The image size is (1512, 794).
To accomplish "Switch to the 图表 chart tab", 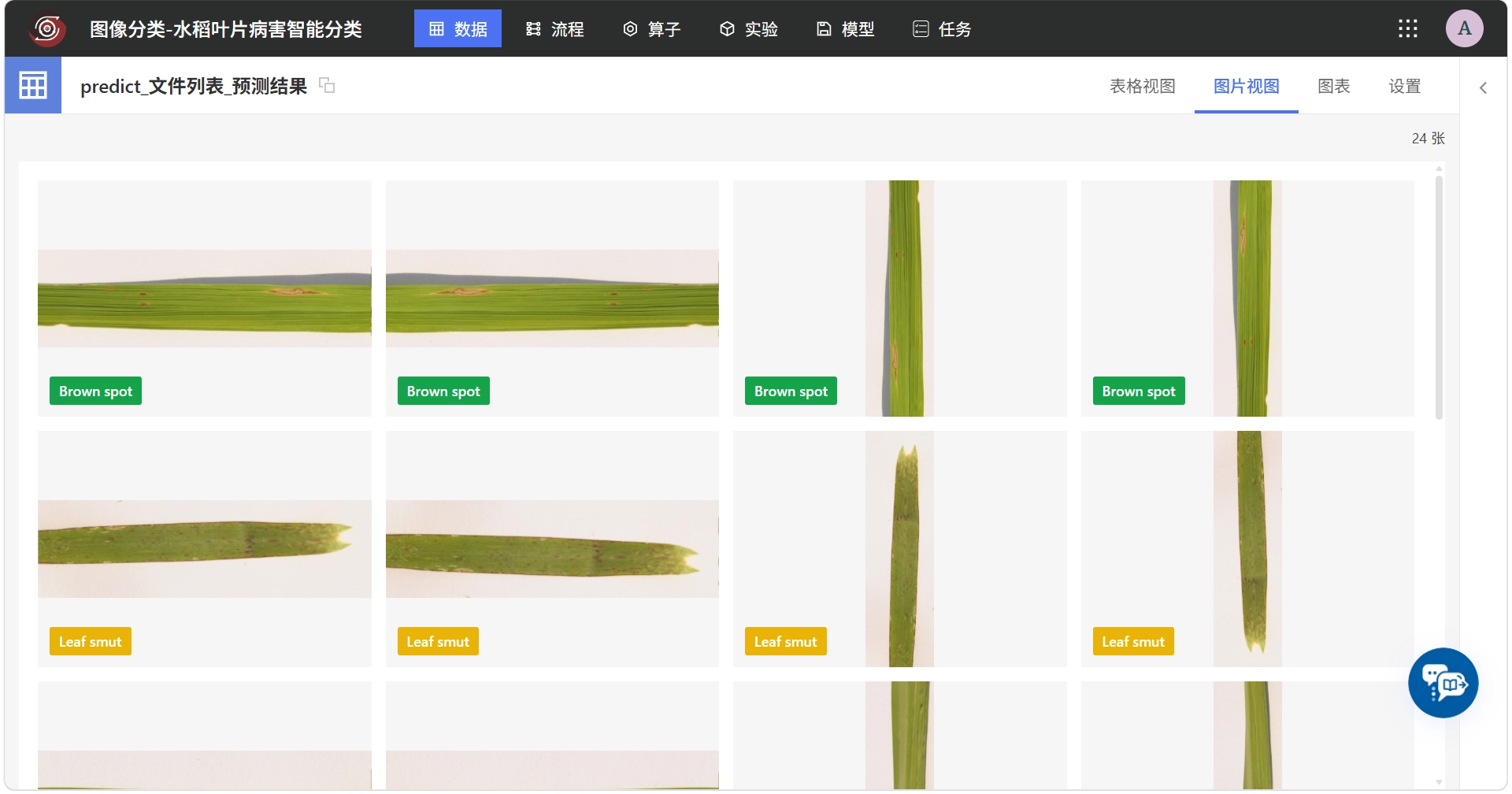I will click(x=1333, y=86).
